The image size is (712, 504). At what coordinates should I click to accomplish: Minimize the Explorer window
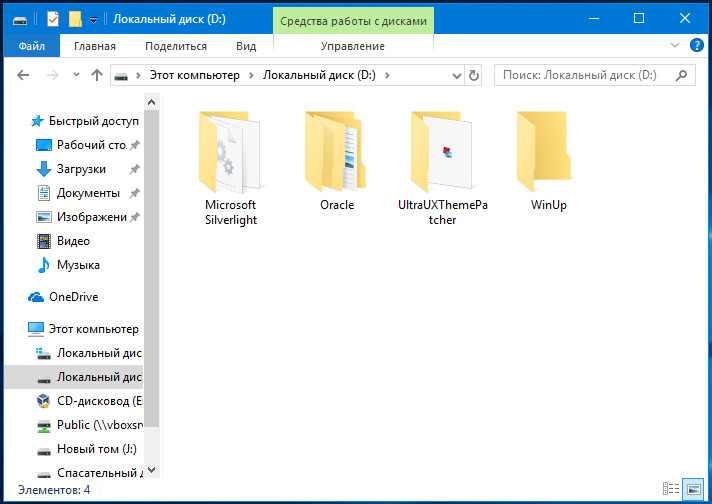click(593, 19)
